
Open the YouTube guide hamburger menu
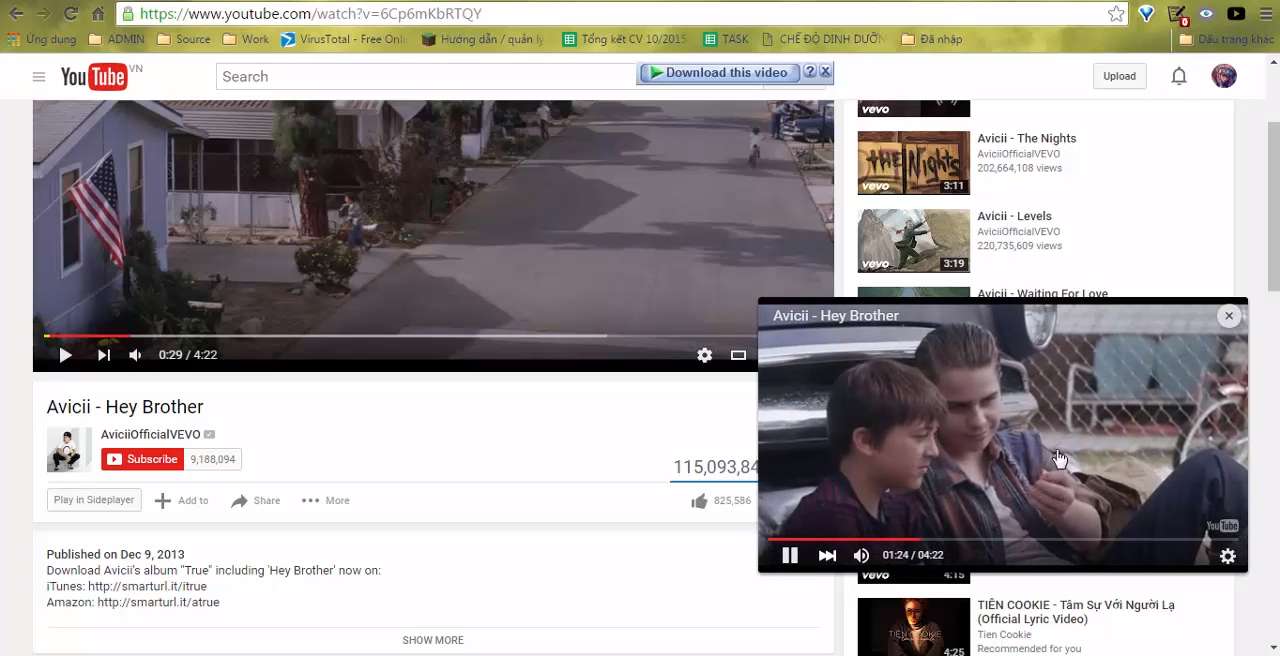point(38,77)
